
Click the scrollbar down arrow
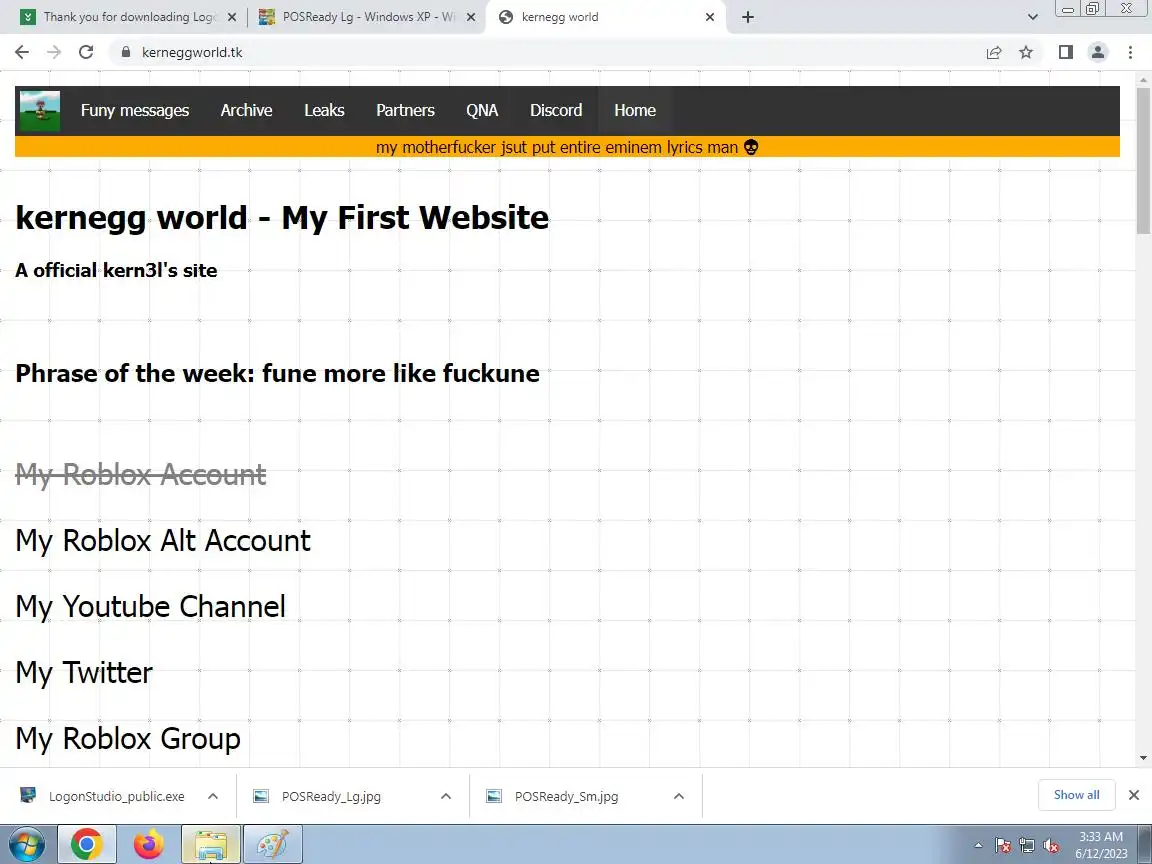tap(1143, 758)
